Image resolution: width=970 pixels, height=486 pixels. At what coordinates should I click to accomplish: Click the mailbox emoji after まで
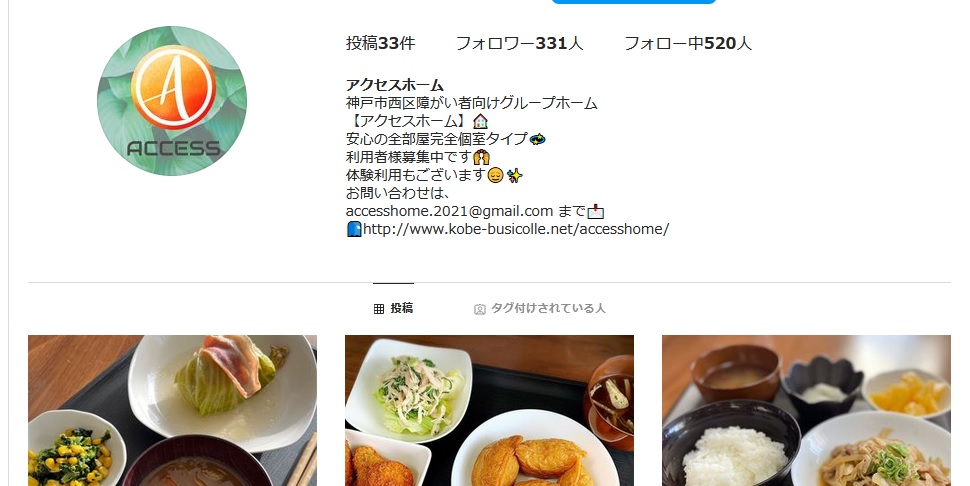[x=596, y=211]
